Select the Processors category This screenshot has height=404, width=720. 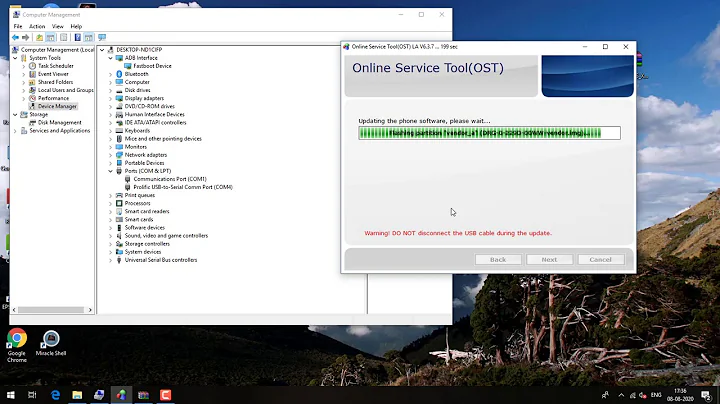137,203
